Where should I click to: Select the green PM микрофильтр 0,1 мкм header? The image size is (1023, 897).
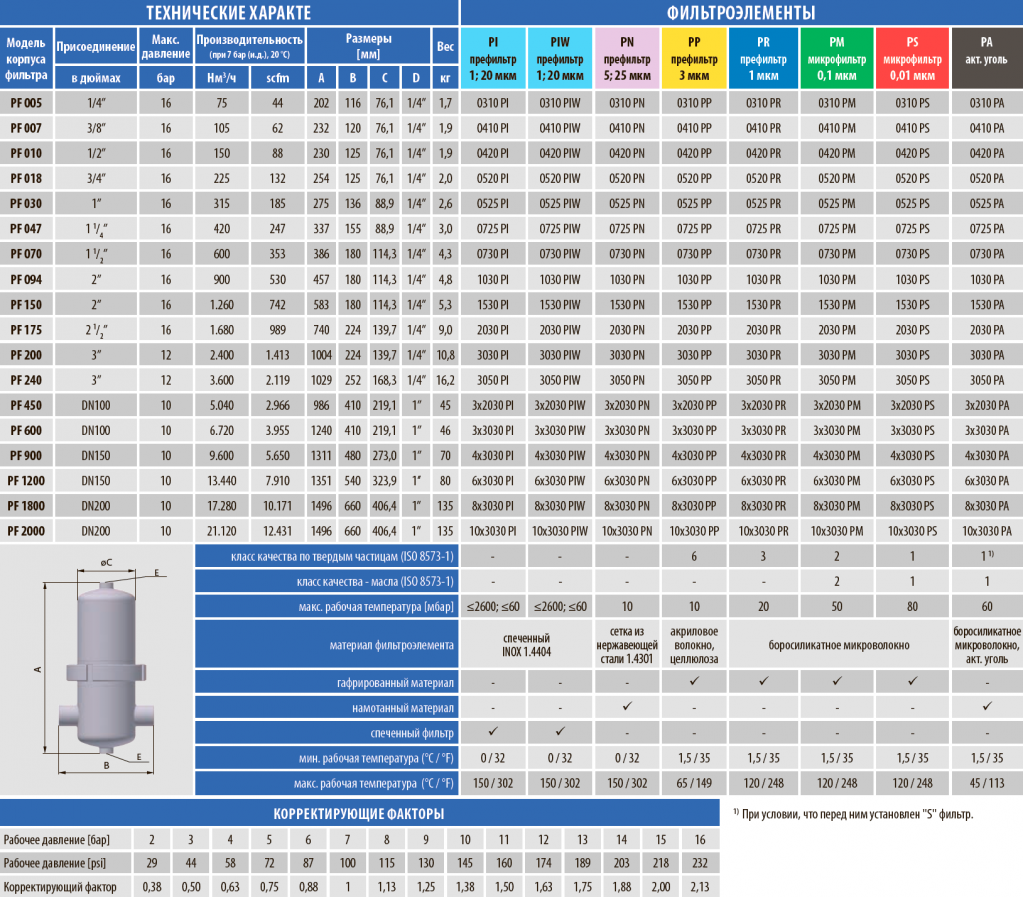coord(837,59)
